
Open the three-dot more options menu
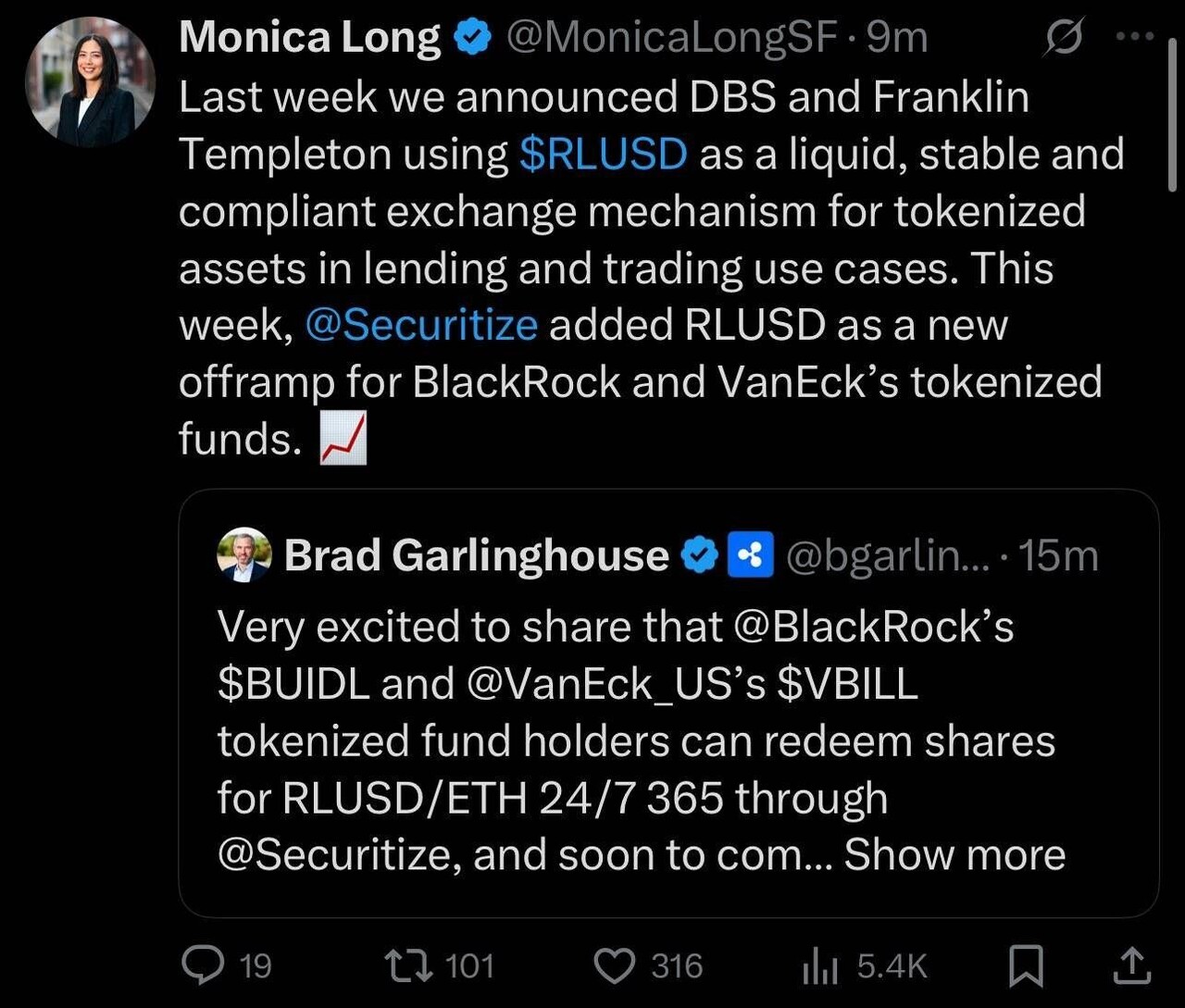[x=1135, y=38]
